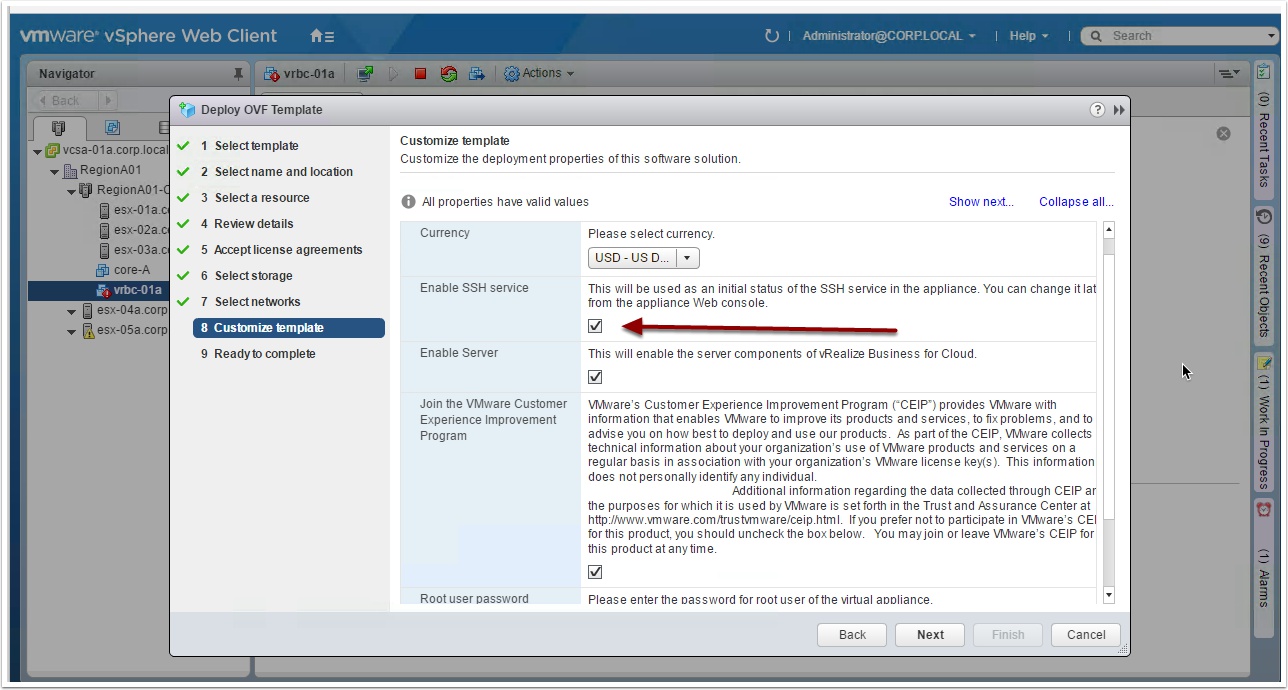Click the search magnifier icon

(x=1098, y=36)
